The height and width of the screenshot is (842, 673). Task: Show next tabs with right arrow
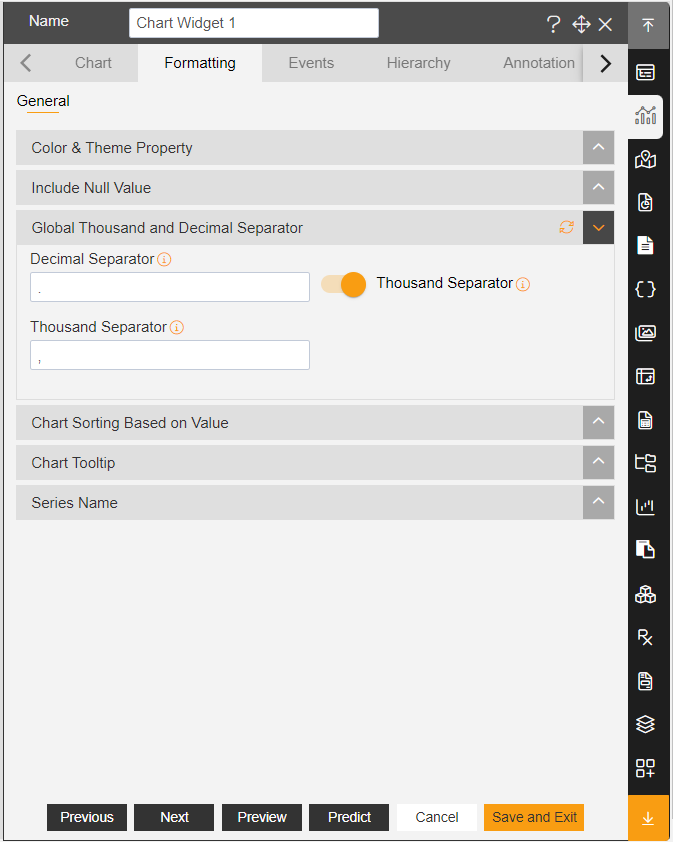[605, 63]
